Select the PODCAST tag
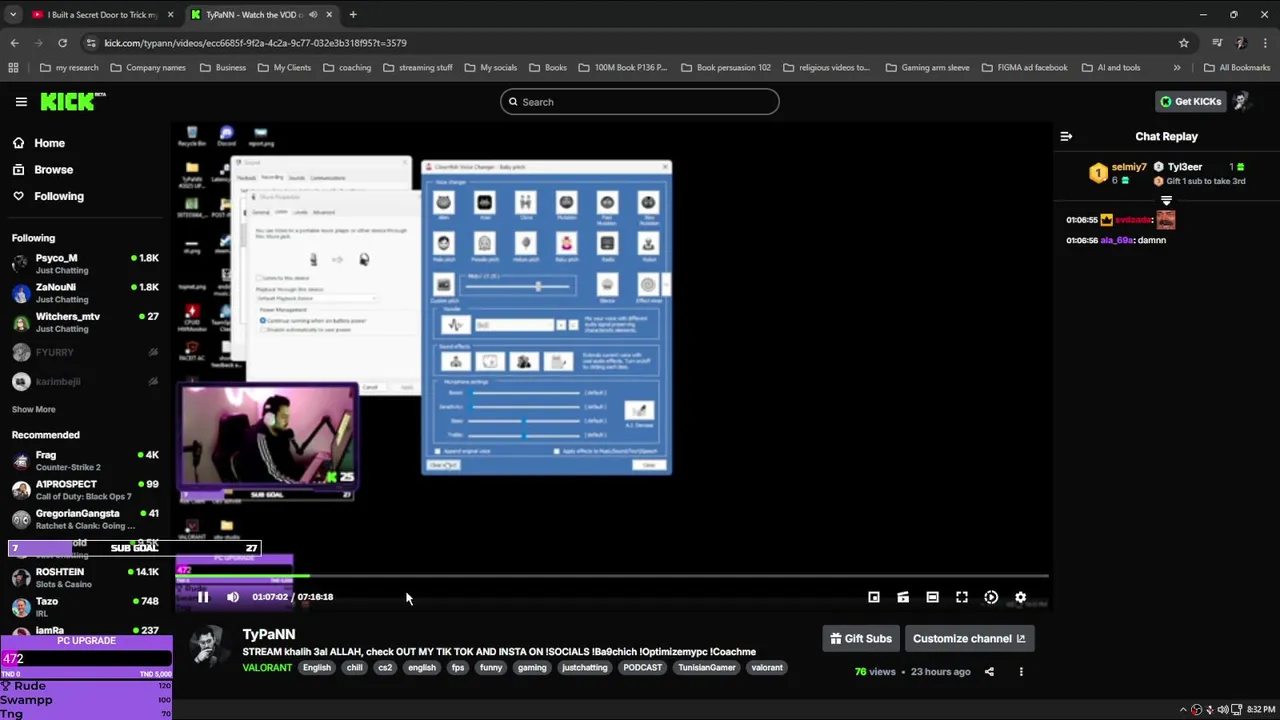 coord(642,667)
